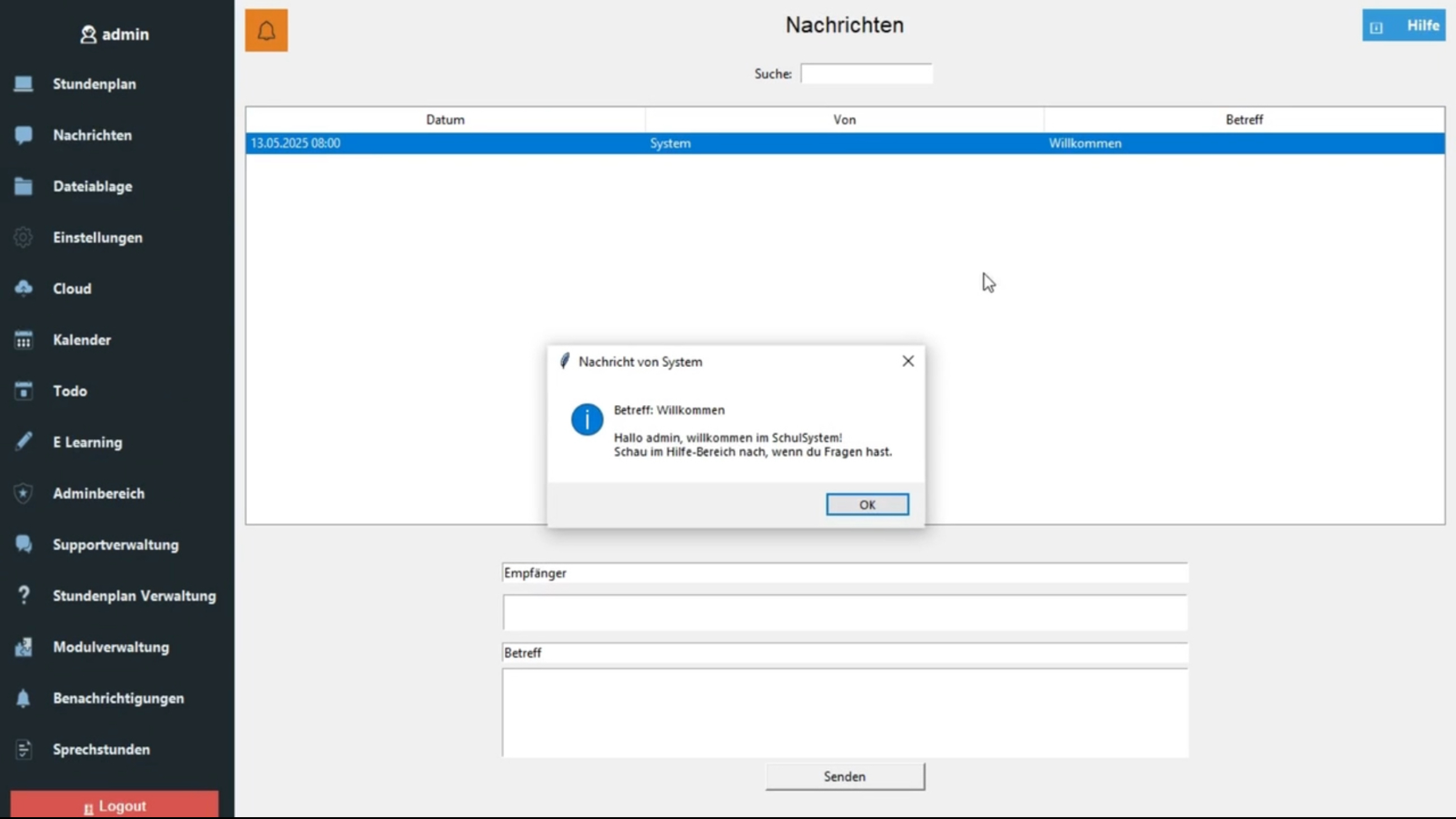Viewport: 1456px width, 819px height.
Task: Open the Hilfe help button
Action: click(1404, 26)
